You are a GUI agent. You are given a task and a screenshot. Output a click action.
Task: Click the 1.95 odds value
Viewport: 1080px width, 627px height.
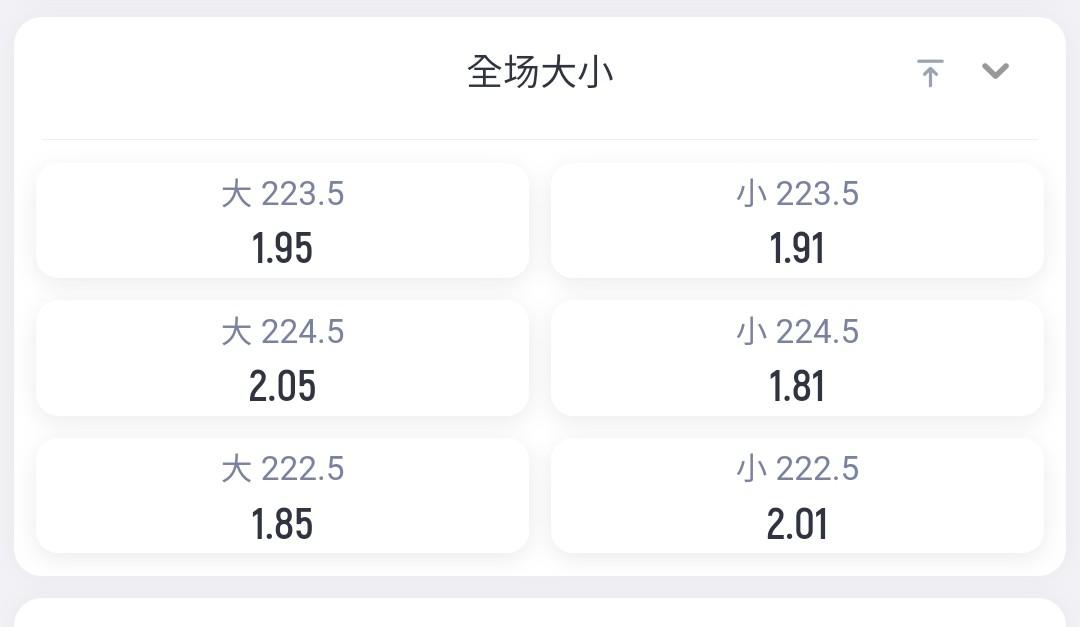click(x=282, y=248)
